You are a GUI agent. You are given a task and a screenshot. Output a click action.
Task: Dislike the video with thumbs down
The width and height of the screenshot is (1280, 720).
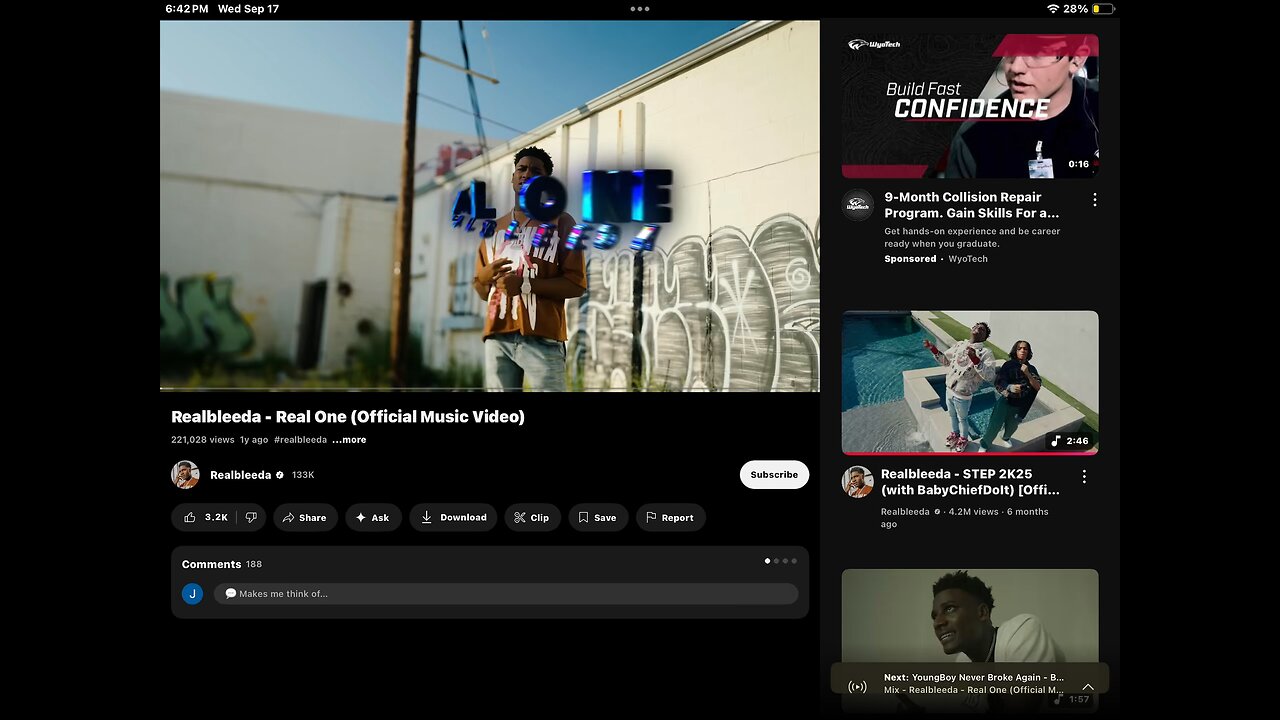pos(251,517)
